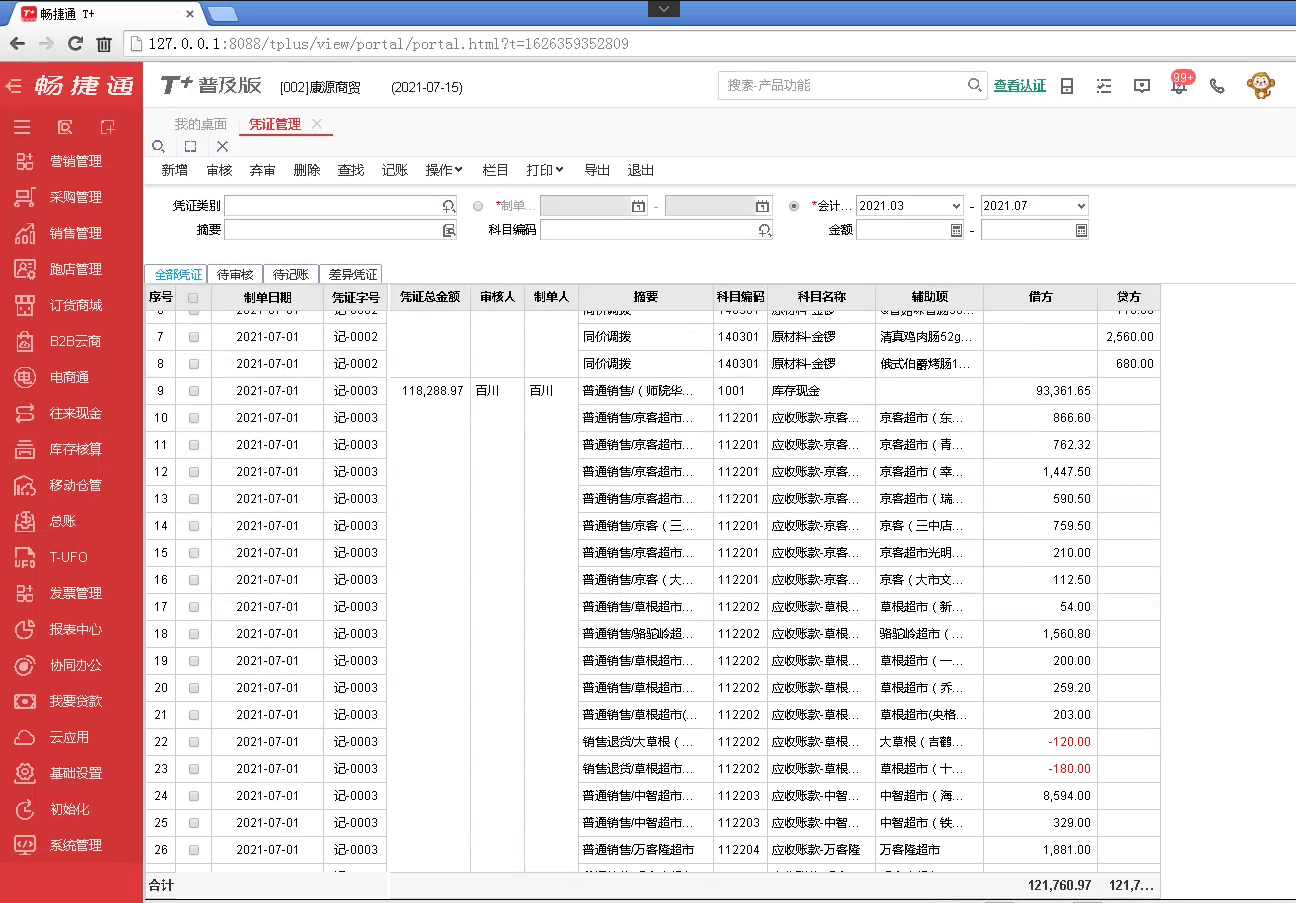This screenshot has width=1296, height=903.
Task: Click the fullscreen icon below tabs
Action: tap(190, 146)
